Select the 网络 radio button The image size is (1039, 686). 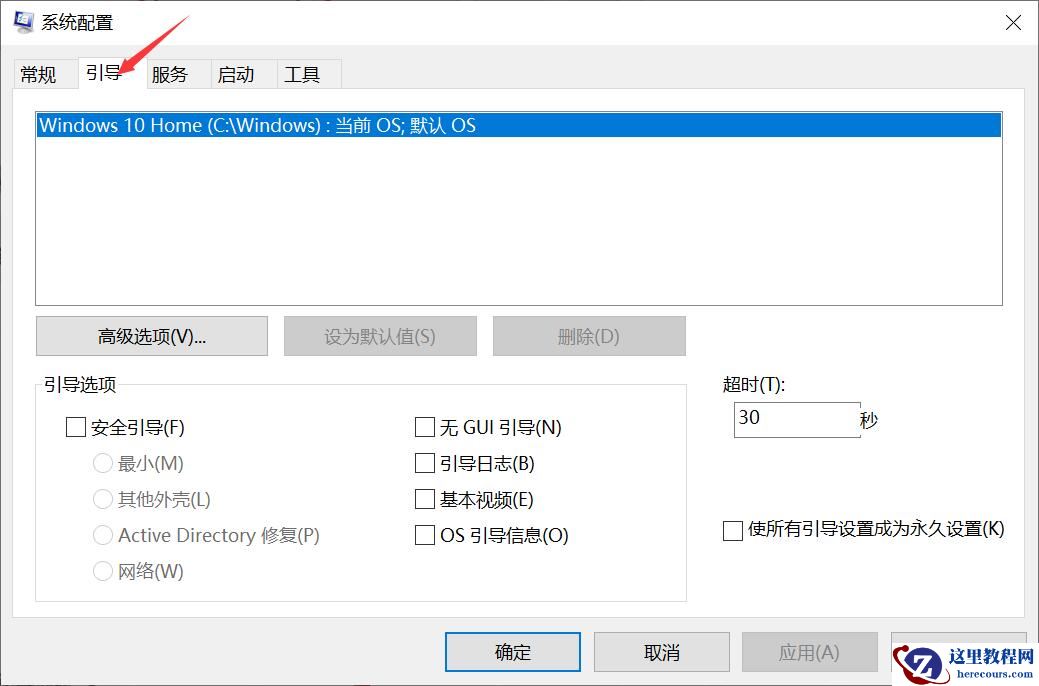[x=103, y=571]
